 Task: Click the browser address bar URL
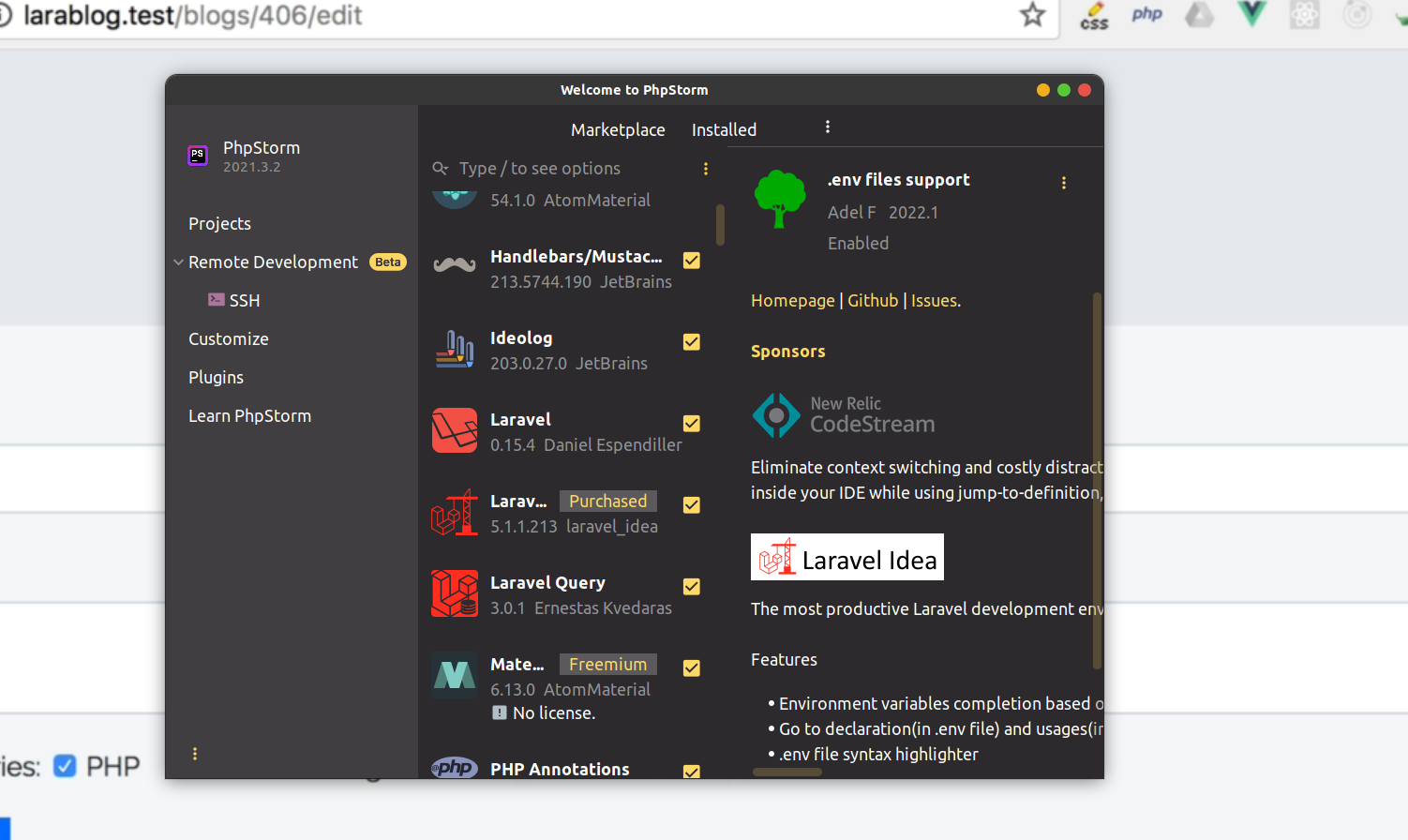(x=192, y=16)
